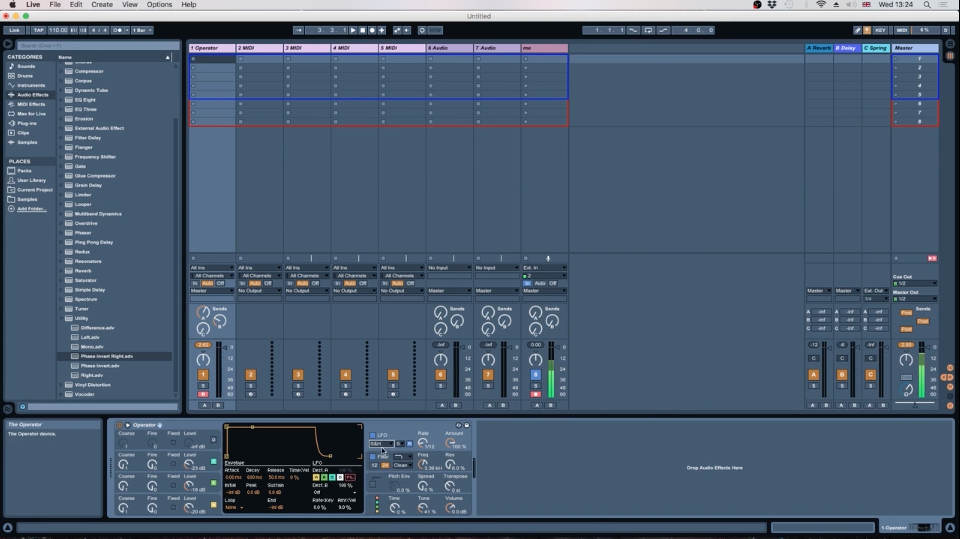Select the A Reverb return track header
This screenshot has height=539, width=960.
[819, 48]
